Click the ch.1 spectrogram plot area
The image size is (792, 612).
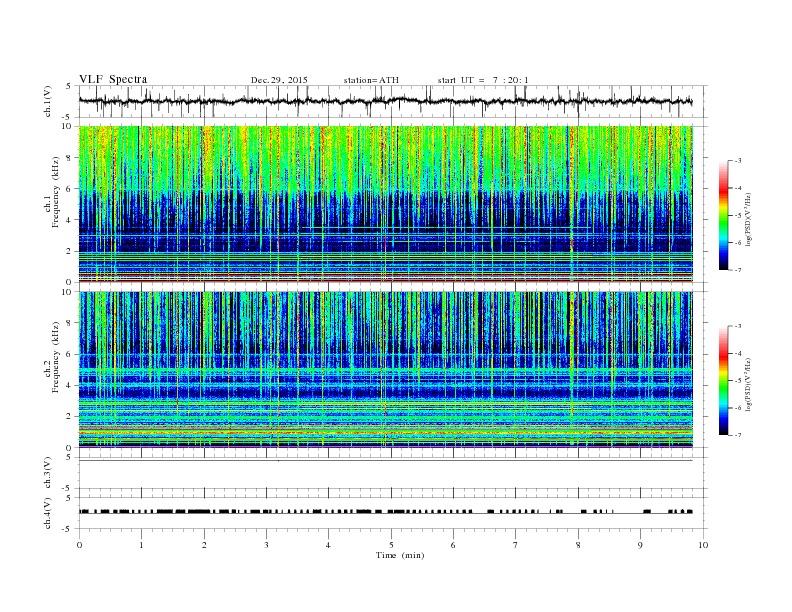pyautogui.click(x=385, y=204)
